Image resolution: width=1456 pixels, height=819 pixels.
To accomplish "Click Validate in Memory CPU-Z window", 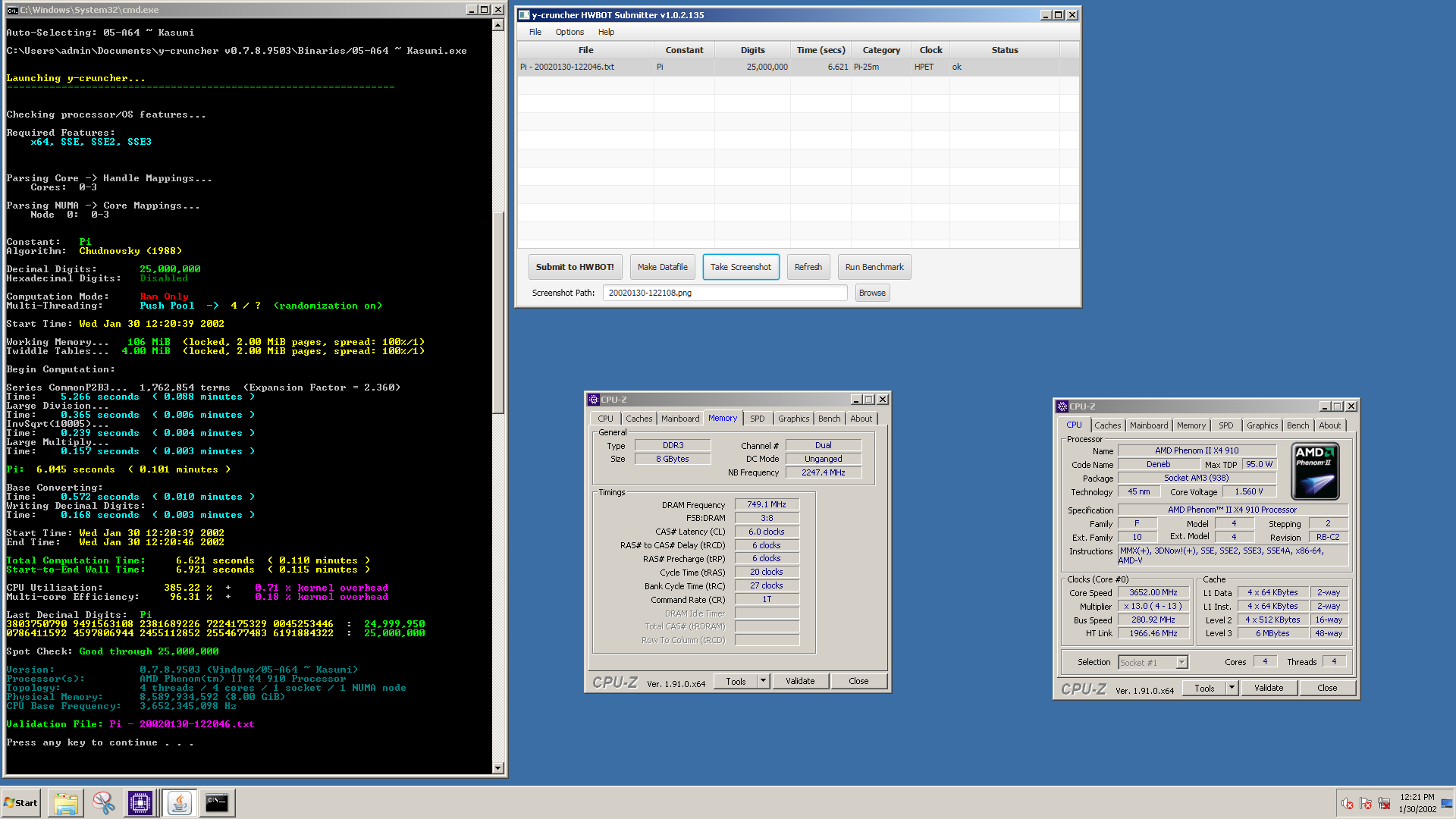I will 800,682.
